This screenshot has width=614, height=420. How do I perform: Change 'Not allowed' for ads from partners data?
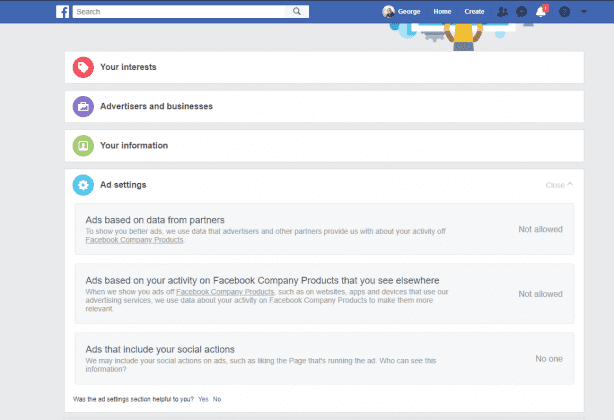tap(540, 229)
